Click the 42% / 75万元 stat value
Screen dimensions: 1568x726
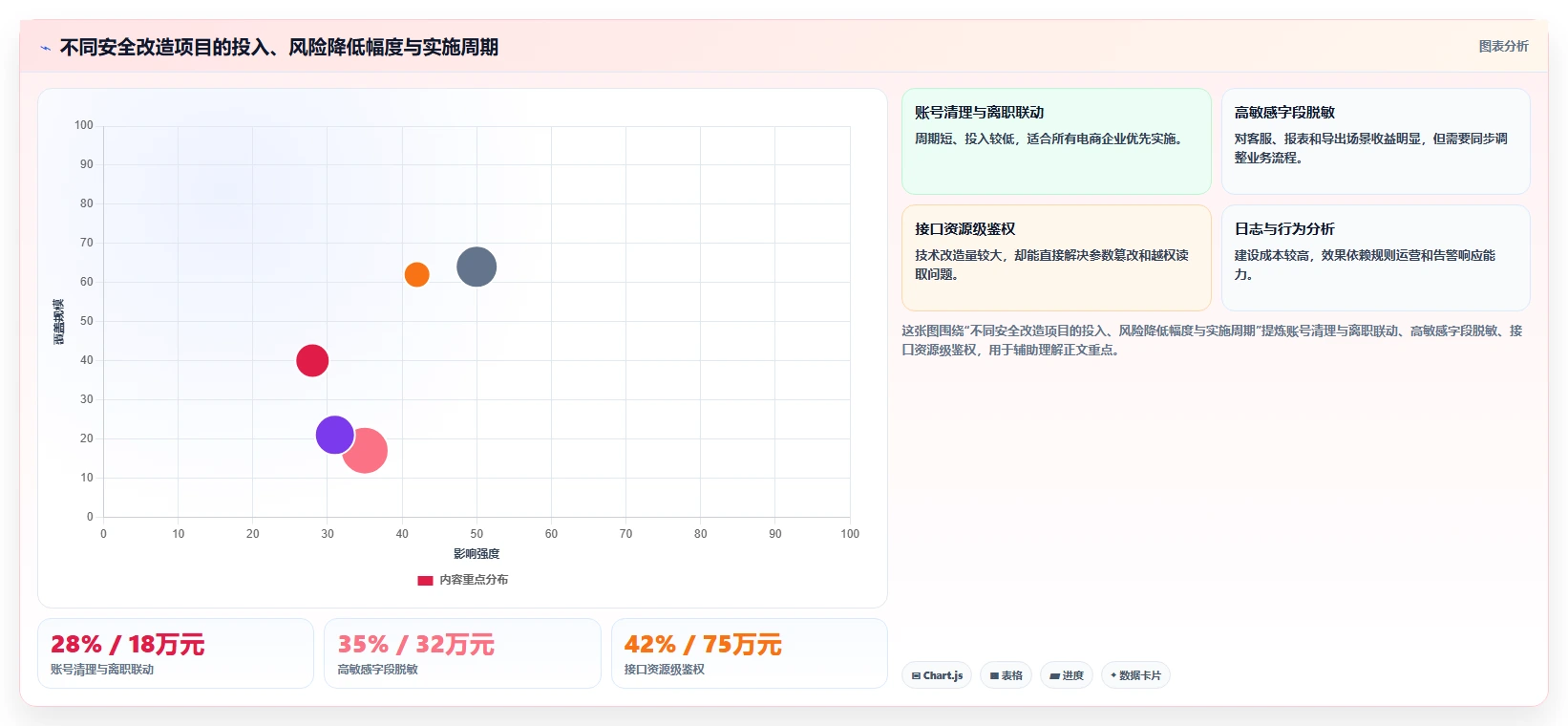(x=703, y=645)
